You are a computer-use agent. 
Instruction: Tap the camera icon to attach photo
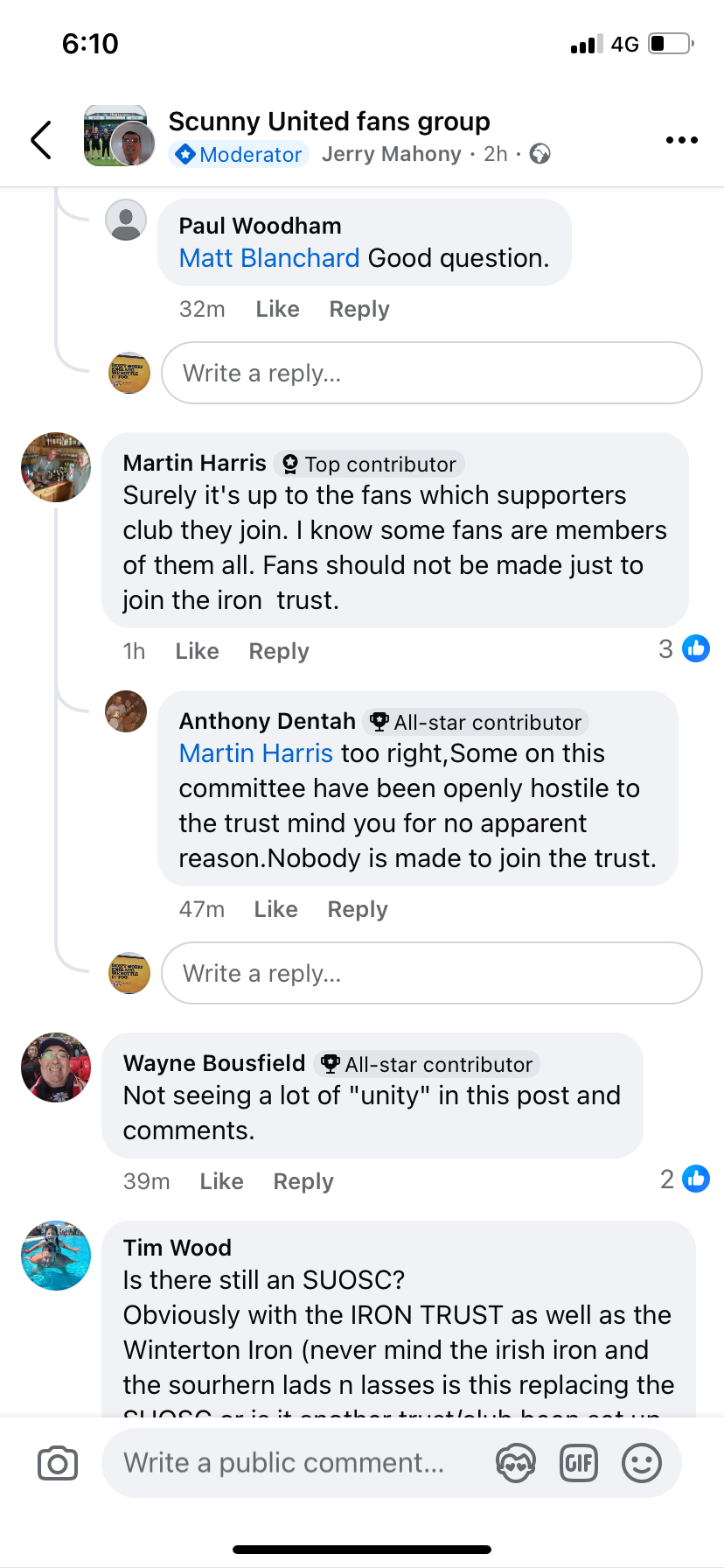[x=58, y=1463]
